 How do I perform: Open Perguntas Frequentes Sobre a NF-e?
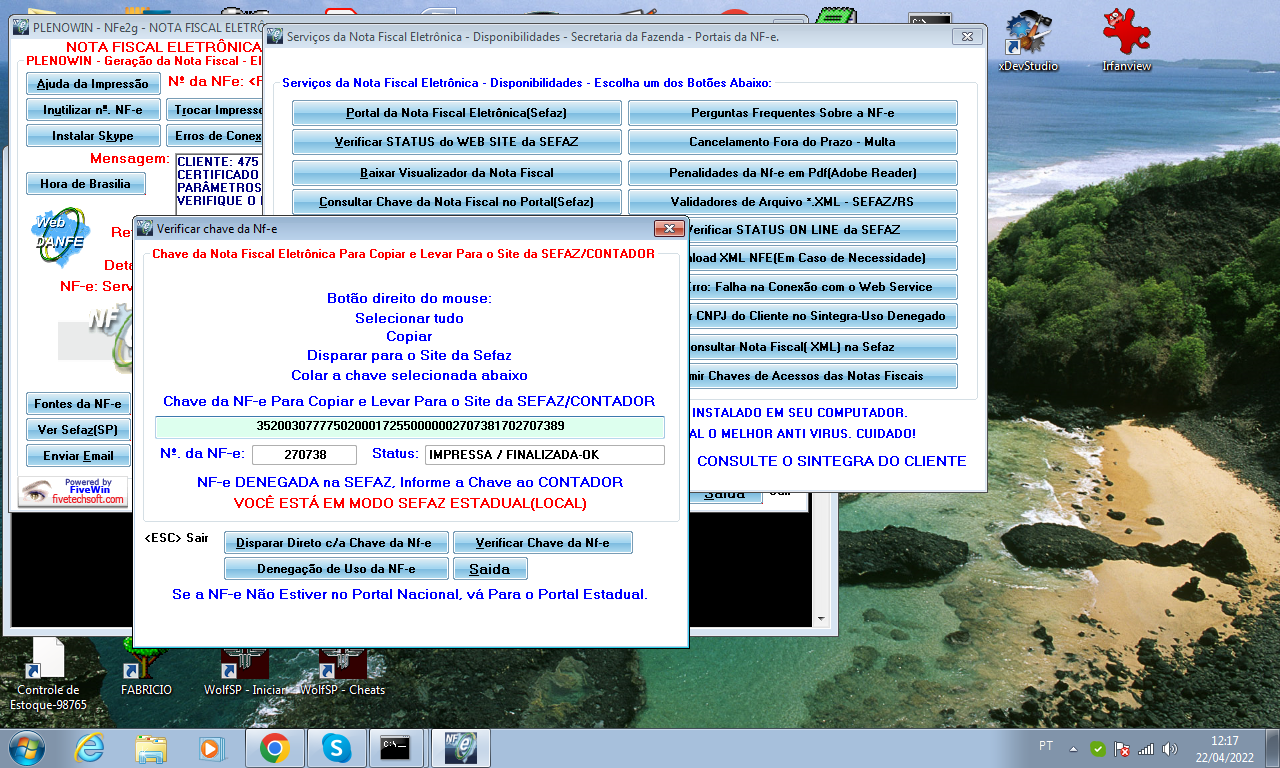tap(793, 113)
